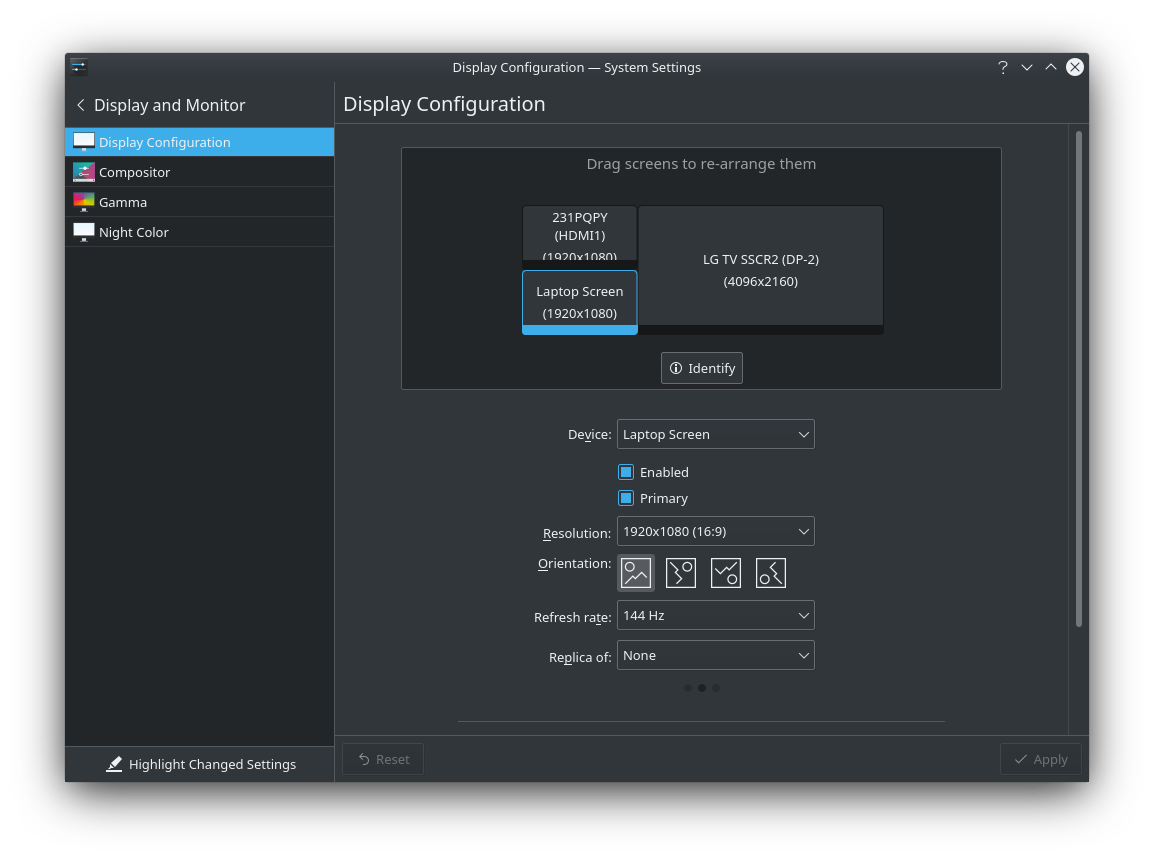Click the highlight pen icon
The width and height of the screenshot is (1154, 859).
pos(114,764)
